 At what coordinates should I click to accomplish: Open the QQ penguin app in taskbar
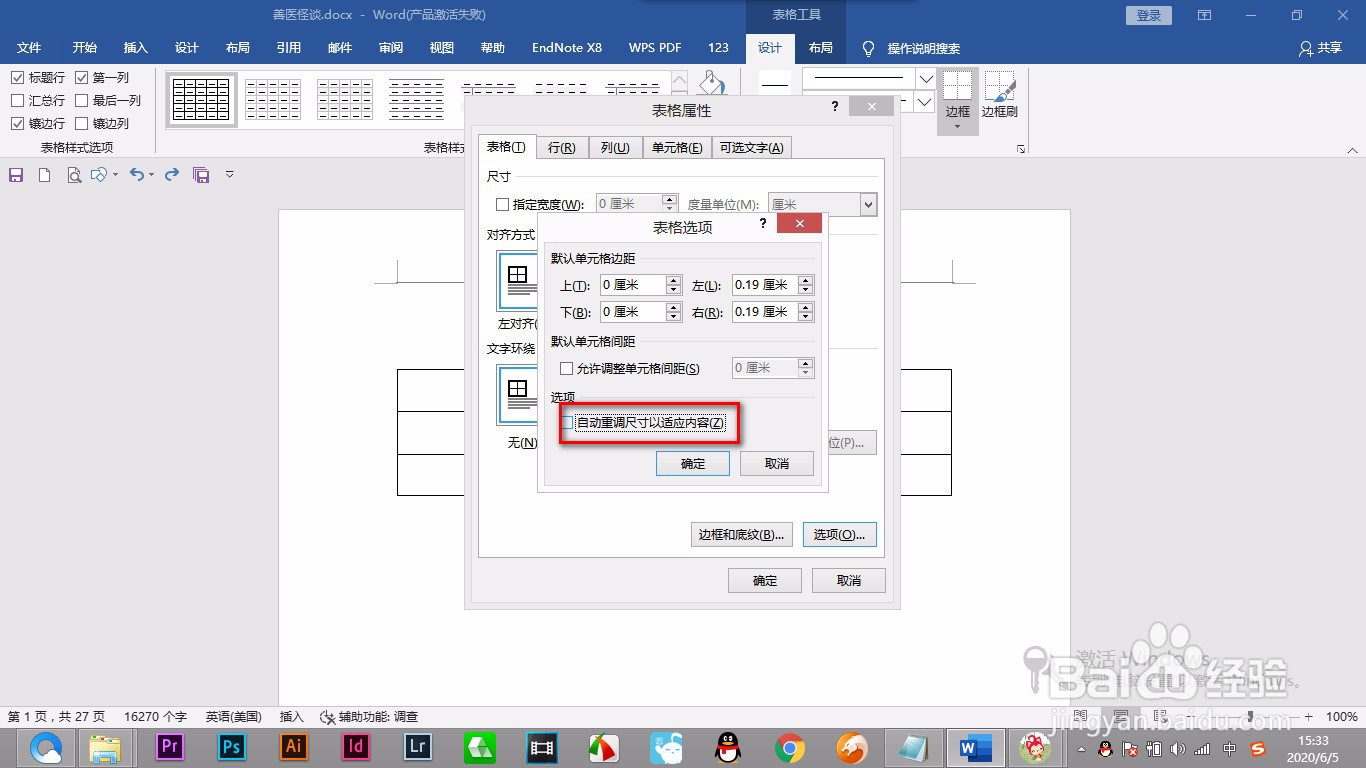click(x=728, y=747)
